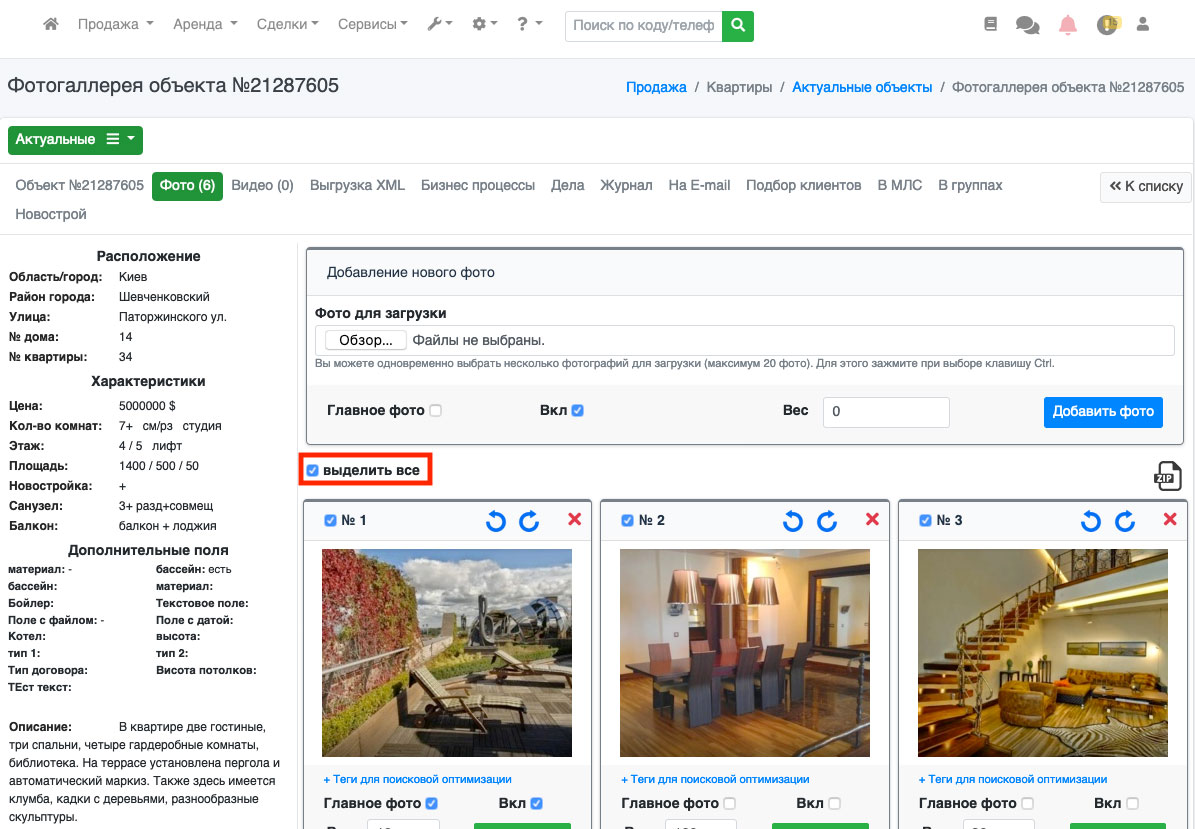Click the 'Вес' input field
1195x829 pixels.
point(885,411)
